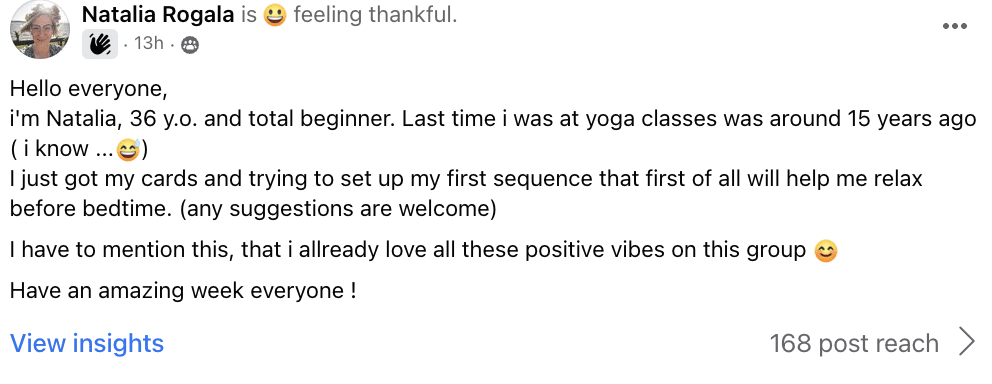Click the "I have to mention this" paragraph

pyautogui.click(x=424, y=251)
